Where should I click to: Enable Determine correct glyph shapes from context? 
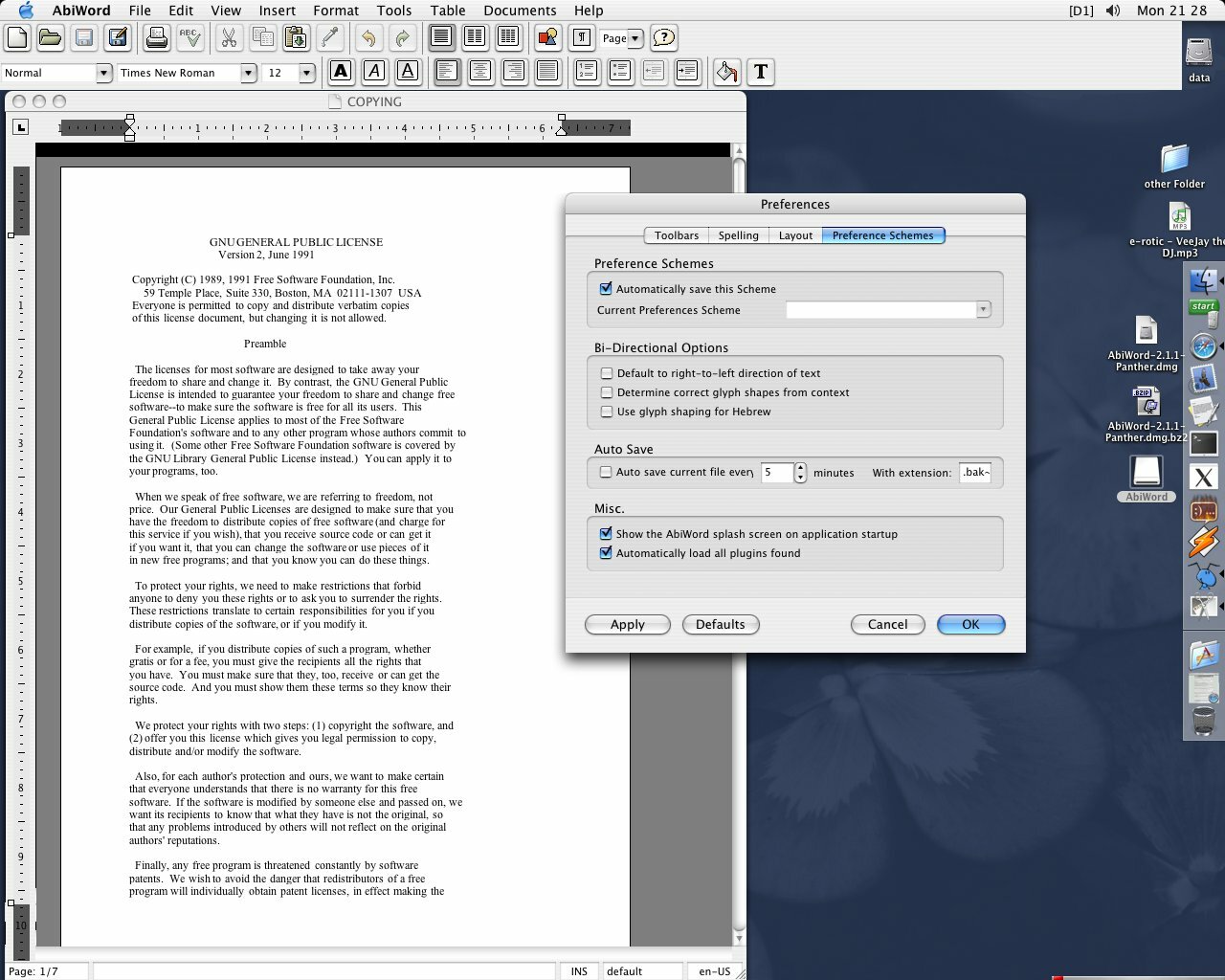pos(606,392)
